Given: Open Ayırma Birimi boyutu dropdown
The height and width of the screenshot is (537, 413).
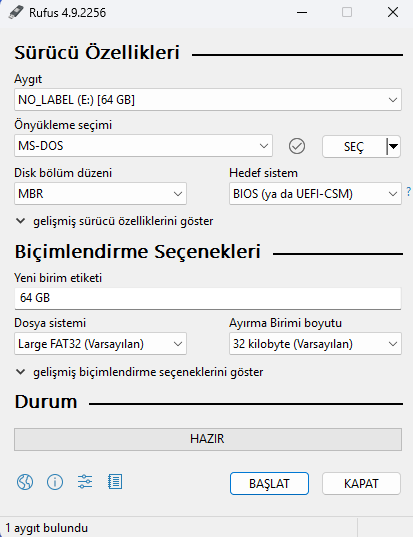Looking at the screenshot, I should [315, 344].
